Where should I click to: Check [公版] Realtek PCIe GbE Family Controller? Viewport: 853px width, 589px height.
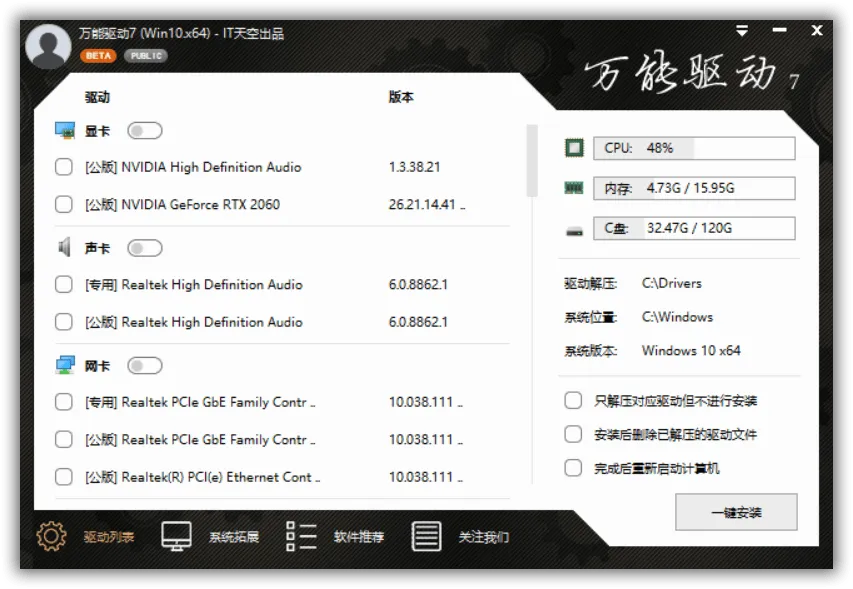tap(64, 439)
